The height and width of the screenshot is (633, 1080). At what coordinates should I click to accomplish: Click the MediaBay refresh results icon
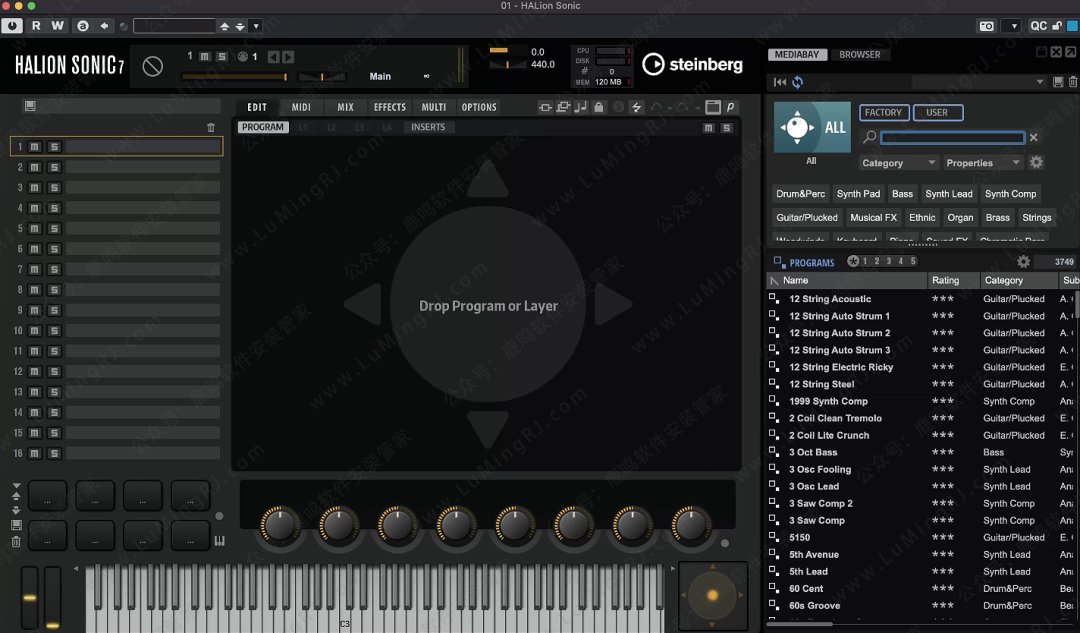[797, 82]
